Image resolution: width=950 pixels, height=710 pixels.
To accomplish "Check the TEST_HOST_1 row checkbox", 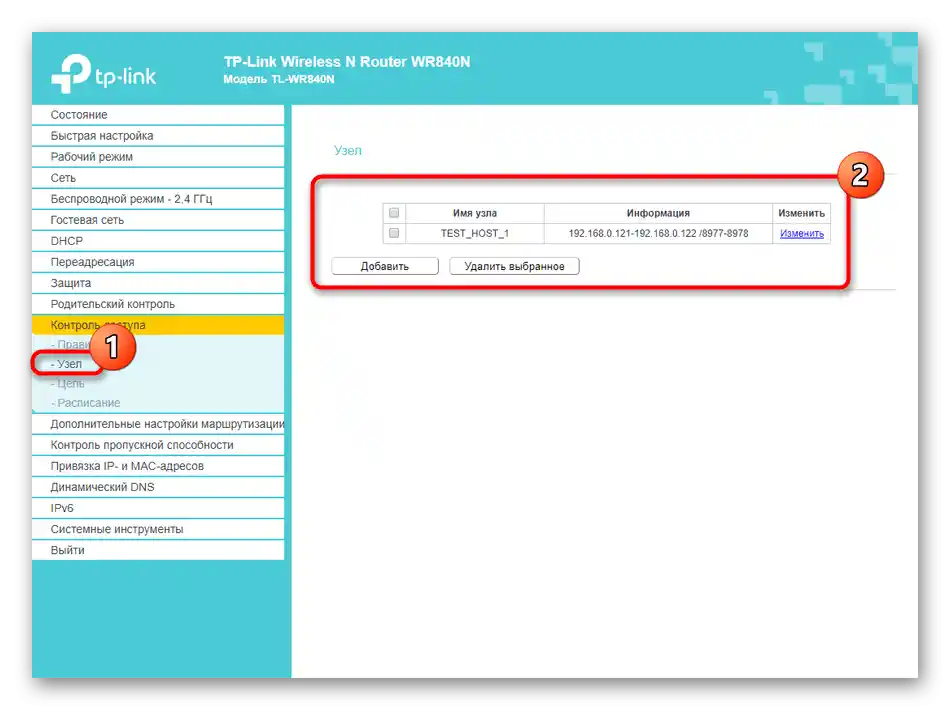I will coord(394,233).
